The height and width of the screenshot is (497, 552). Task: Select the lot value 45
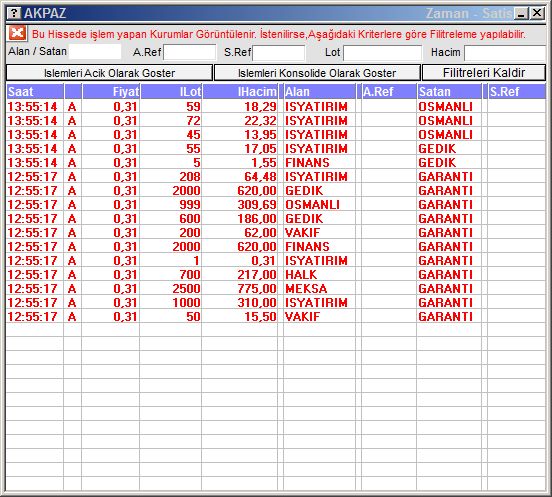193,134
